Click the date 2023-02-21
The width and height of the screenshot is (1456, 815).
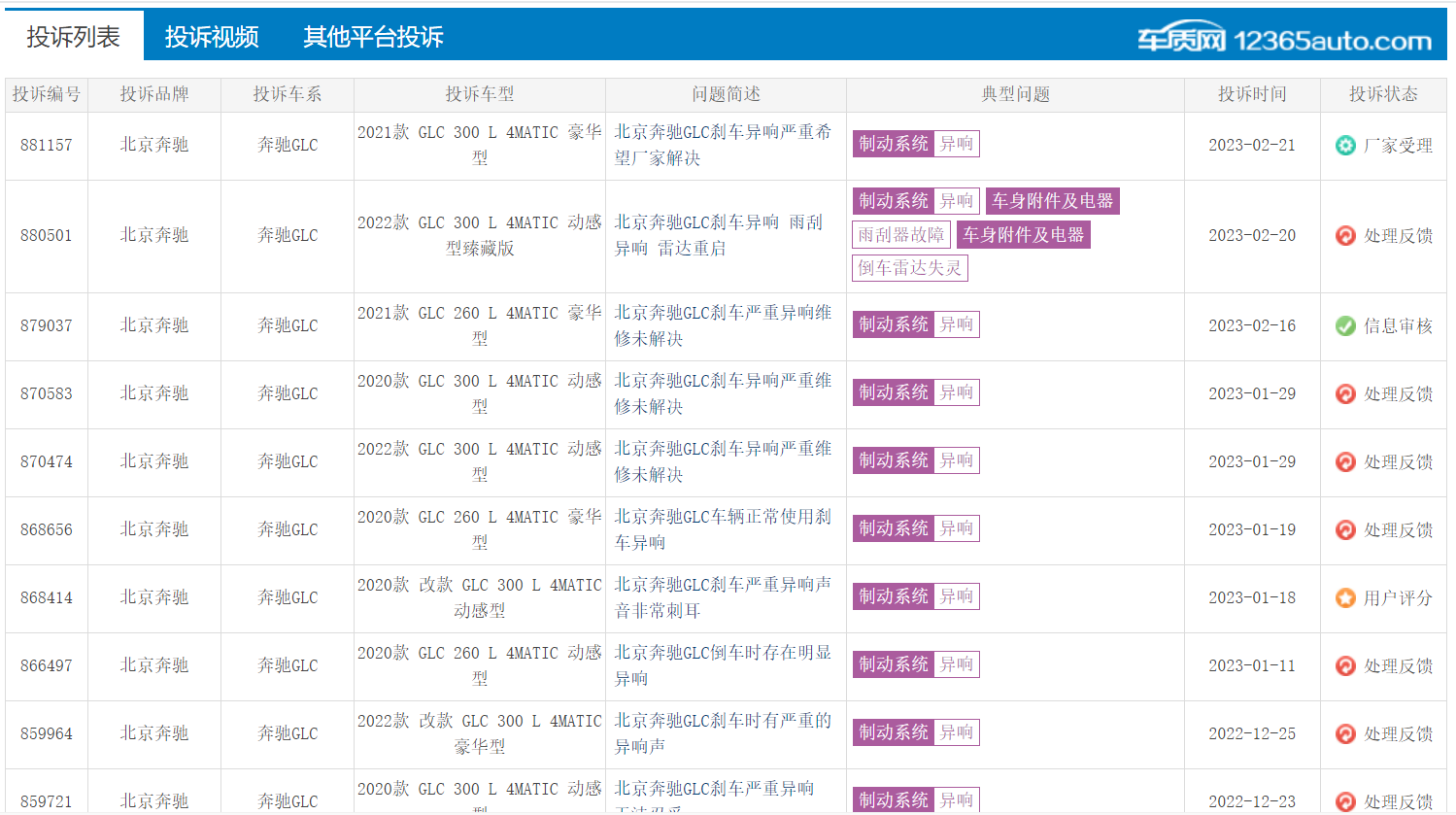pos(1252,145)
